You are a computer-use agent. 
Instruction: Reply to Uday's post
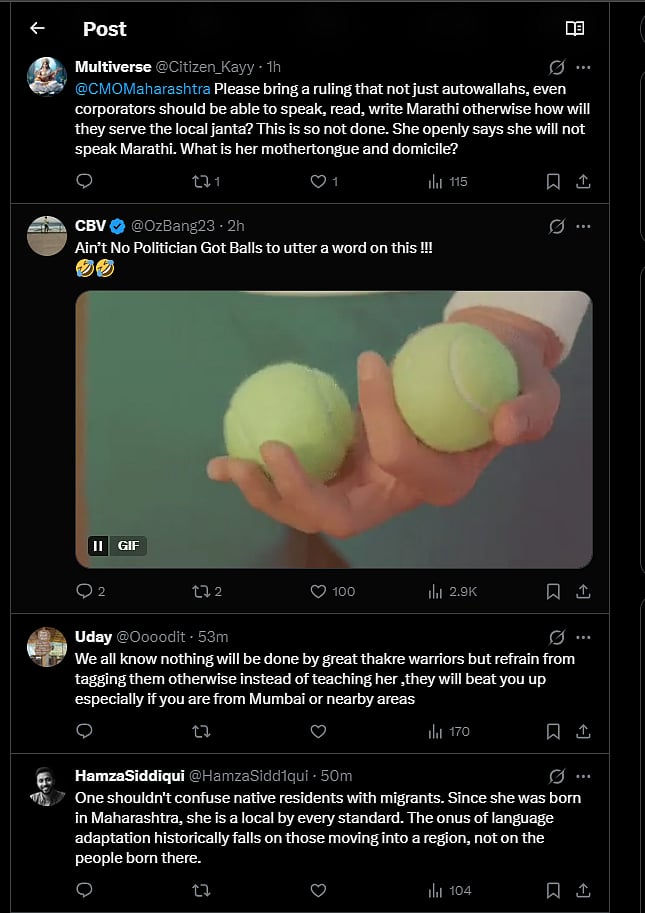point(85,731)
